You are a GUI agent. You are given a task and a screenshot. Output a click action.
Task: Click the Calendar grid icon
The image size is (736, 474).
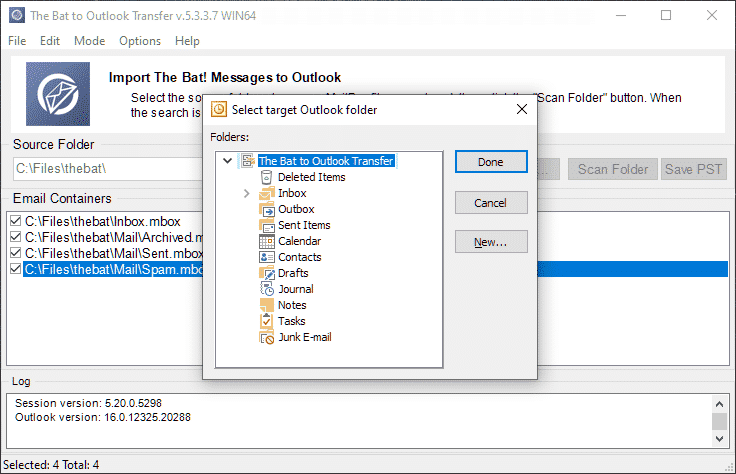267,241
